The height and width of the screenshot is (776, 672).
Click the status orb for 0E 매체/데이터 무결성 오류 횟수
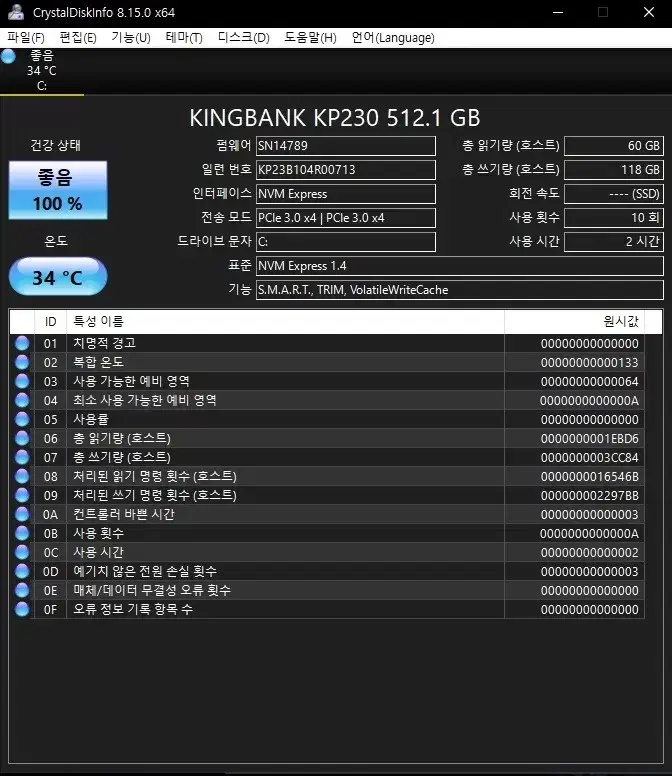(x=22, y=590)
